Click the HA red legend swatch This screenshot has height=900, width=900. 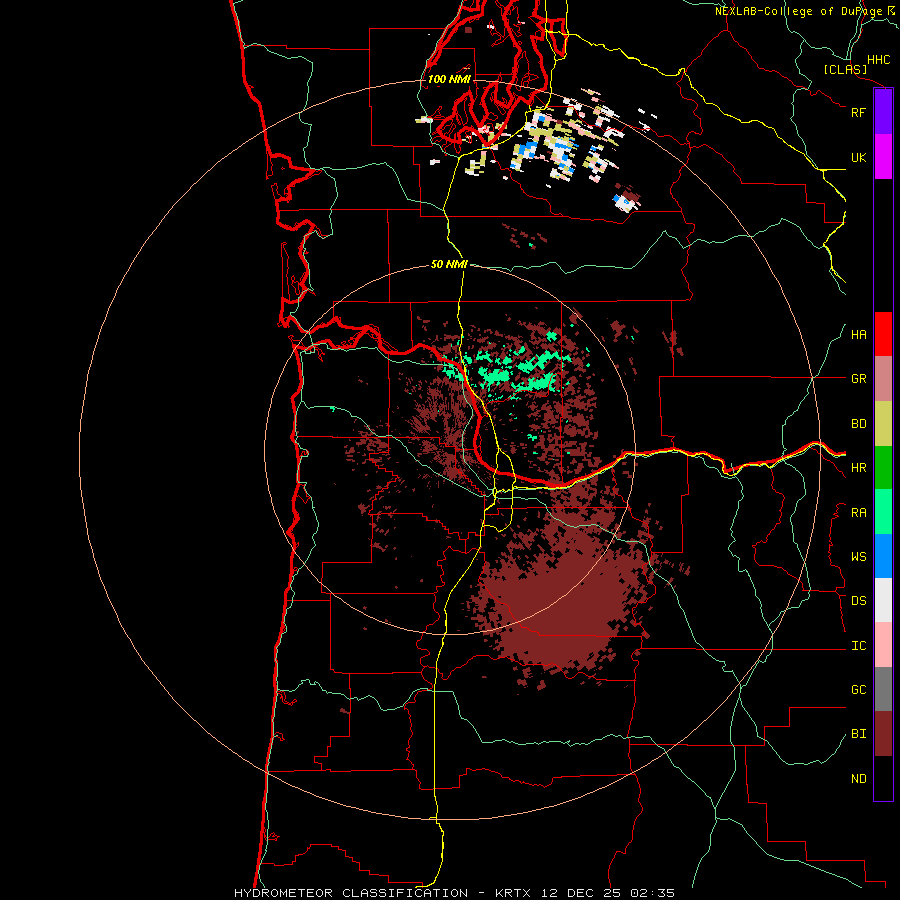[883, 334]
